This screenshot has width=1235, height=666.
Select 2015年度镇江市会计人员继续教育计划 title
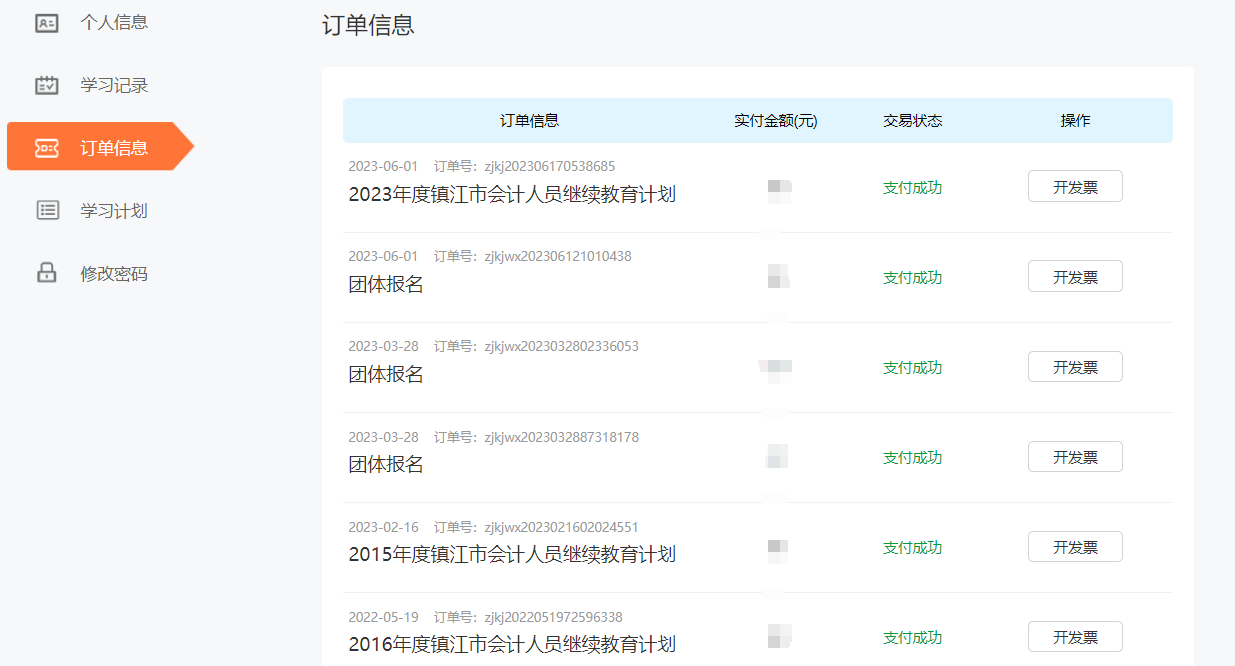pos(512,554)
